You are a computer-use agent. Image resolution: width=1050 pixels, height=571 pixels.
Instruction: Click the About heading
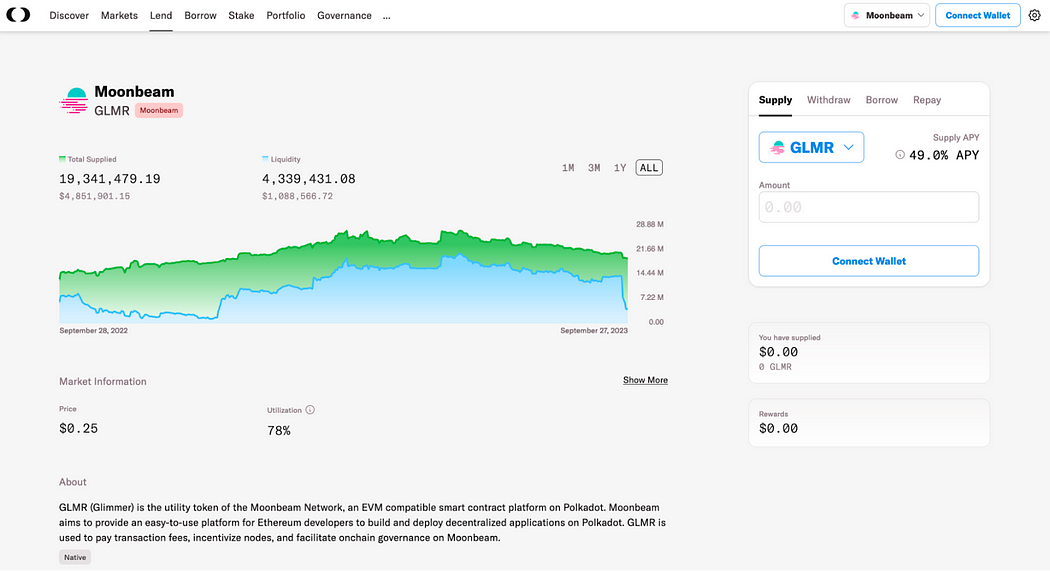click(x=72, y=482)
